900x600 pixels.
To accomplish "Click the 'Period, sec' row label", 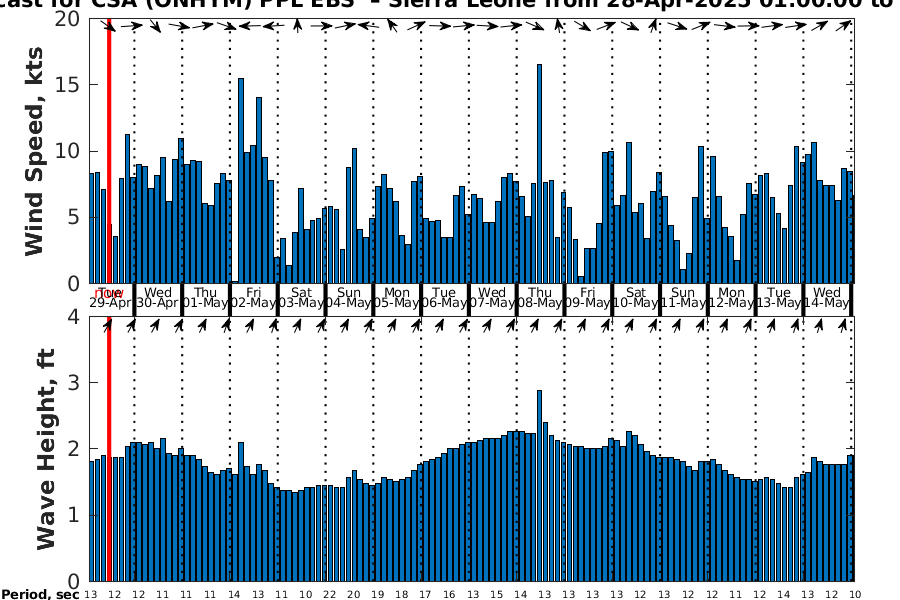I will tap(40, 594).
